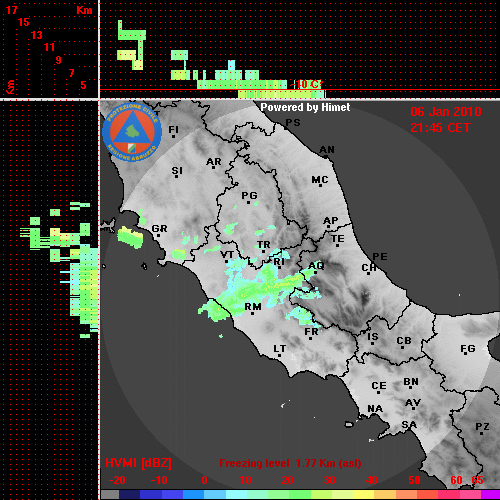Screen dimensions: 500x500
Task: Click the 'Freezing level 1.77 Km (asl)' text
Action: (x=290, y=463)
